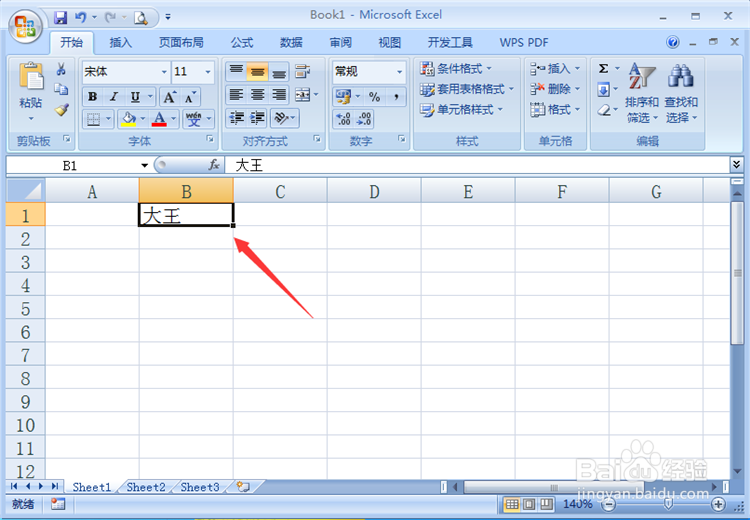Switch to Normal view in status bar
The height and width of the screenshot is (520, 750).
click(511, 504)
